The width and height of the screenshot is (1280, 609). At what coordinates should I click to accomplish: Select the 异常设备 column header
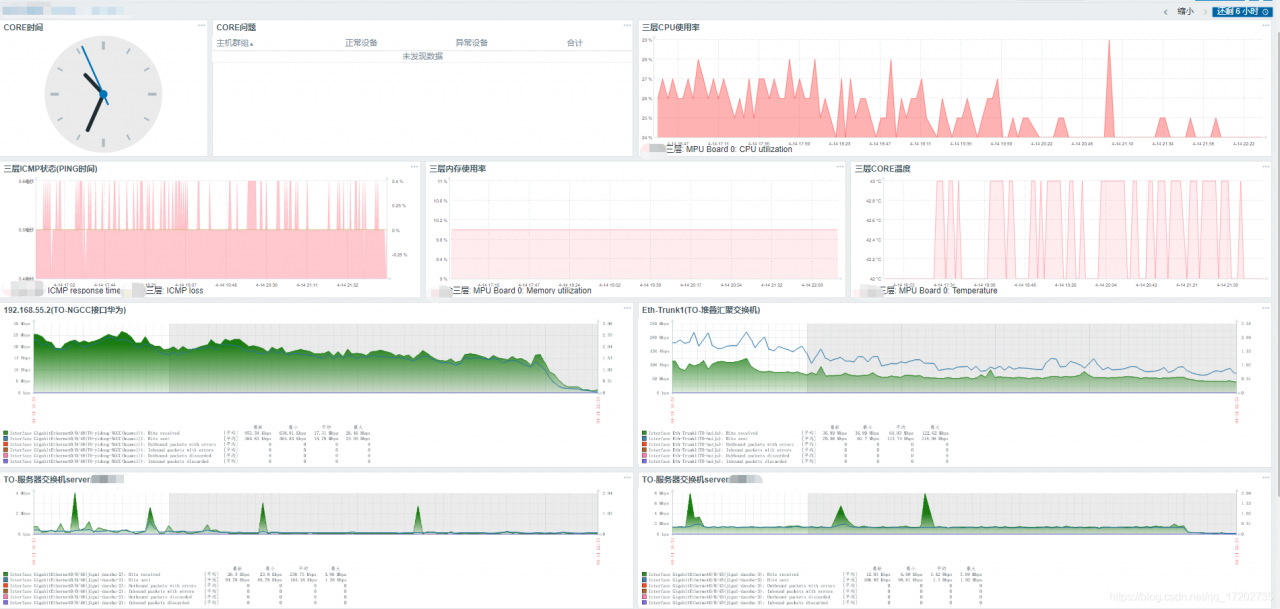coord(472,43)
